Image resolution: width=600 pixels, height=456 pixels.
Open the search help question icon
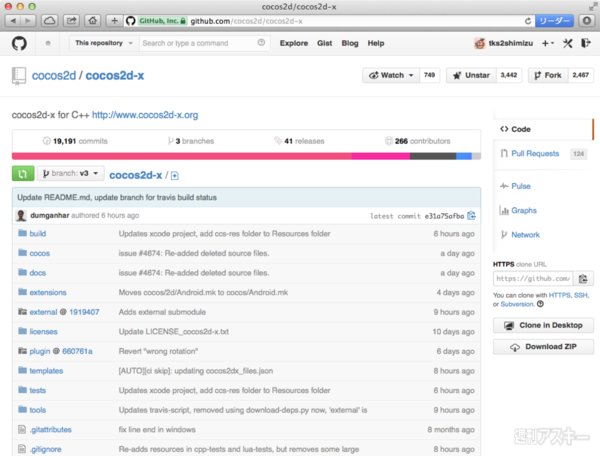tap(261, 42)
